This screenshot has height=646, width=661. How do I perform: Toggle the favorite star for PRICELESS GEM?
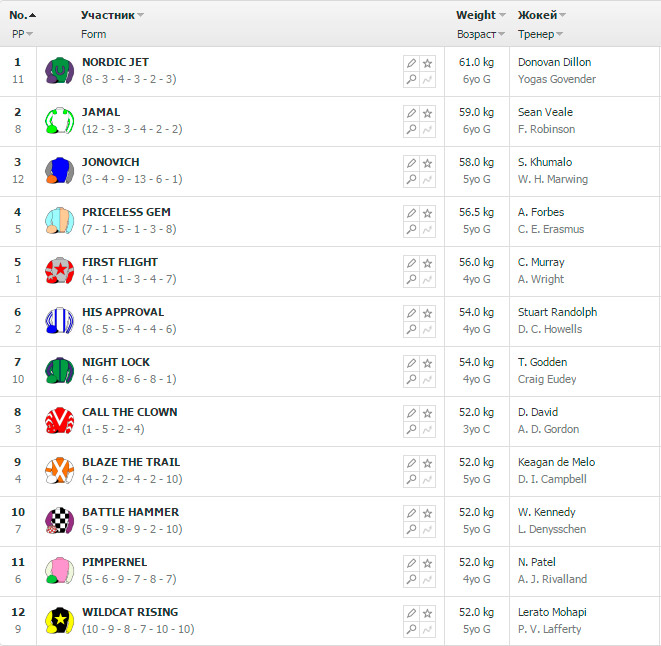point(428,213)
